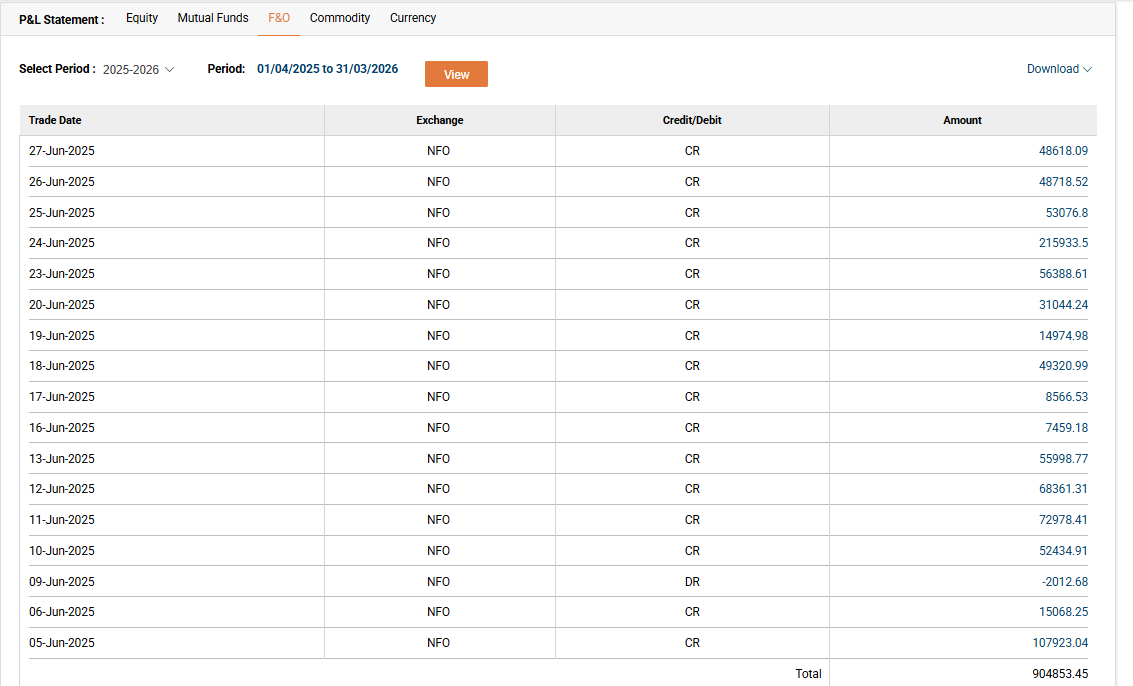Open amount 53076.8 for 25-Jun-2025
This screenshot has width=1133, height=686.
[x=1067, y=213]
